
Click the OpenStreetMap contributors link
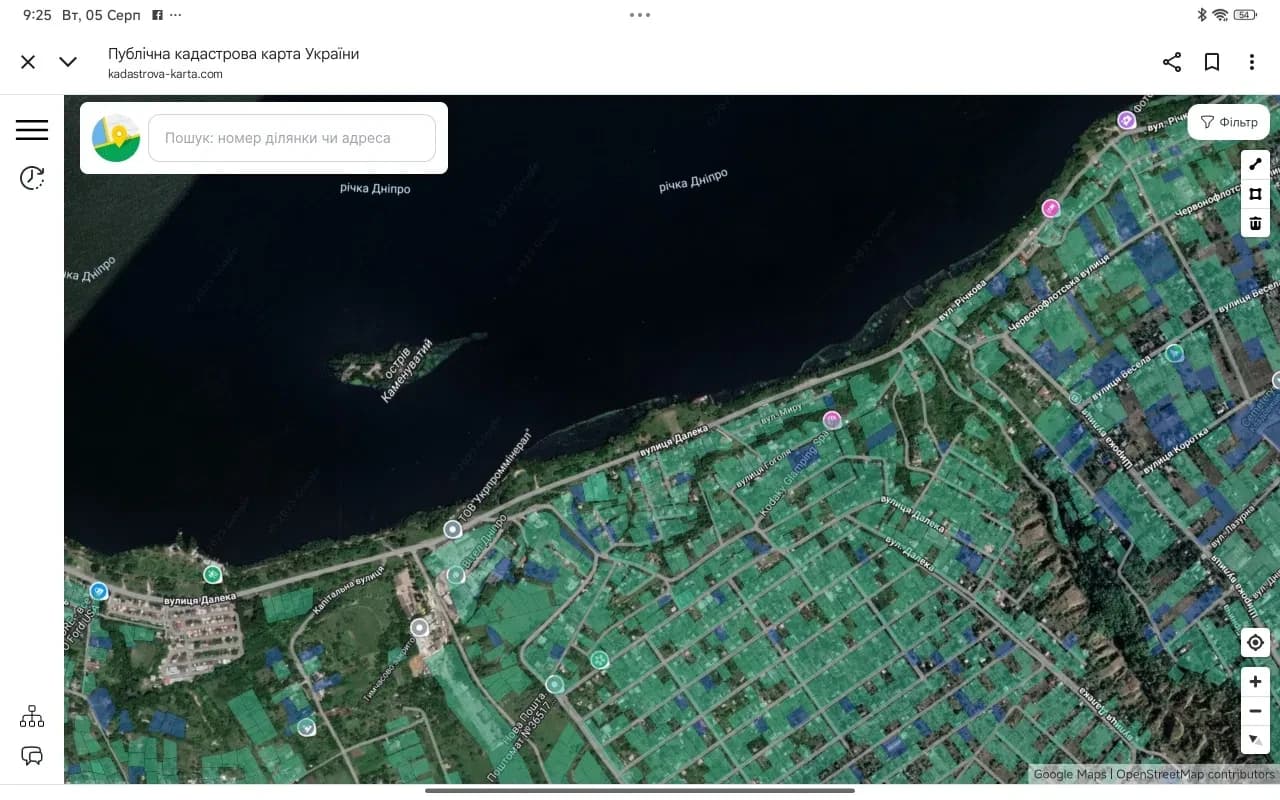(1195, 774)
